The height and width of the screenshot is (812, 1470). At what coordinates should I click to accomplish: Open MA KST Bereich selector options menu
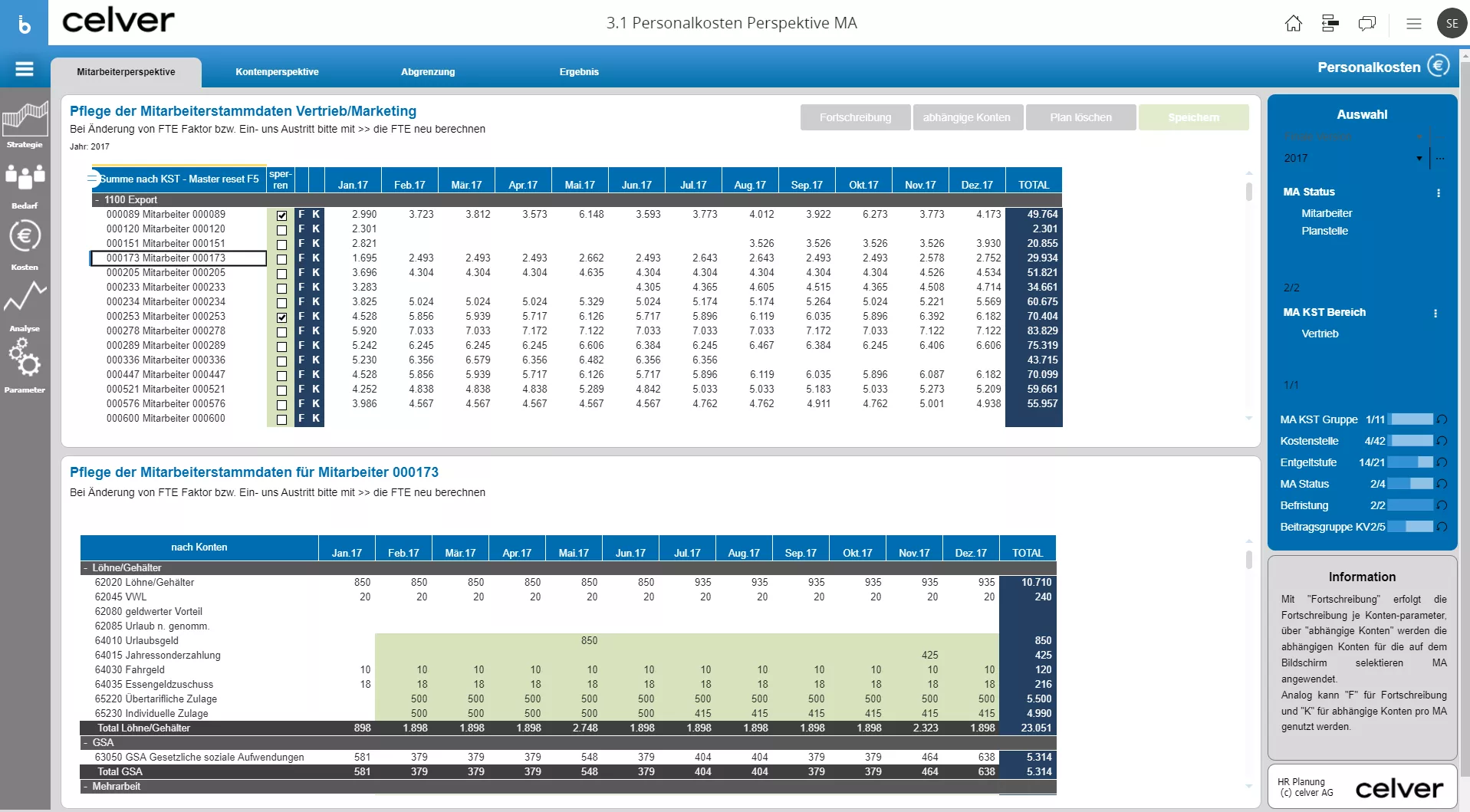tap(1435, 314)
